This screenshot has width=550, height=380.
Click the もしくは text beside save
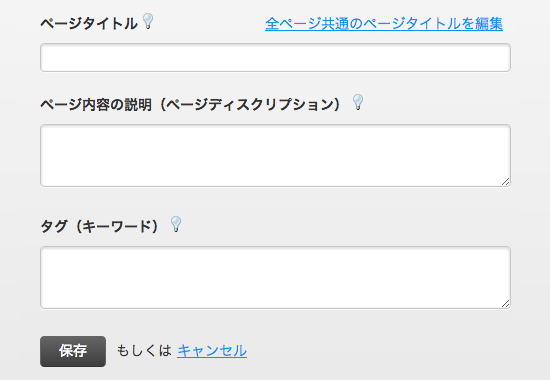(144, 351)
